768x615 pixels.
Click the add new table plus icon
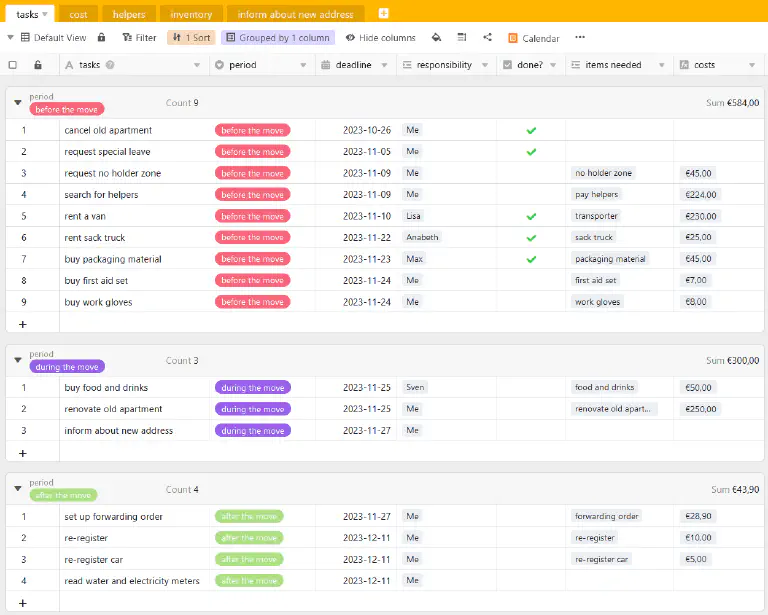point(383,14)
